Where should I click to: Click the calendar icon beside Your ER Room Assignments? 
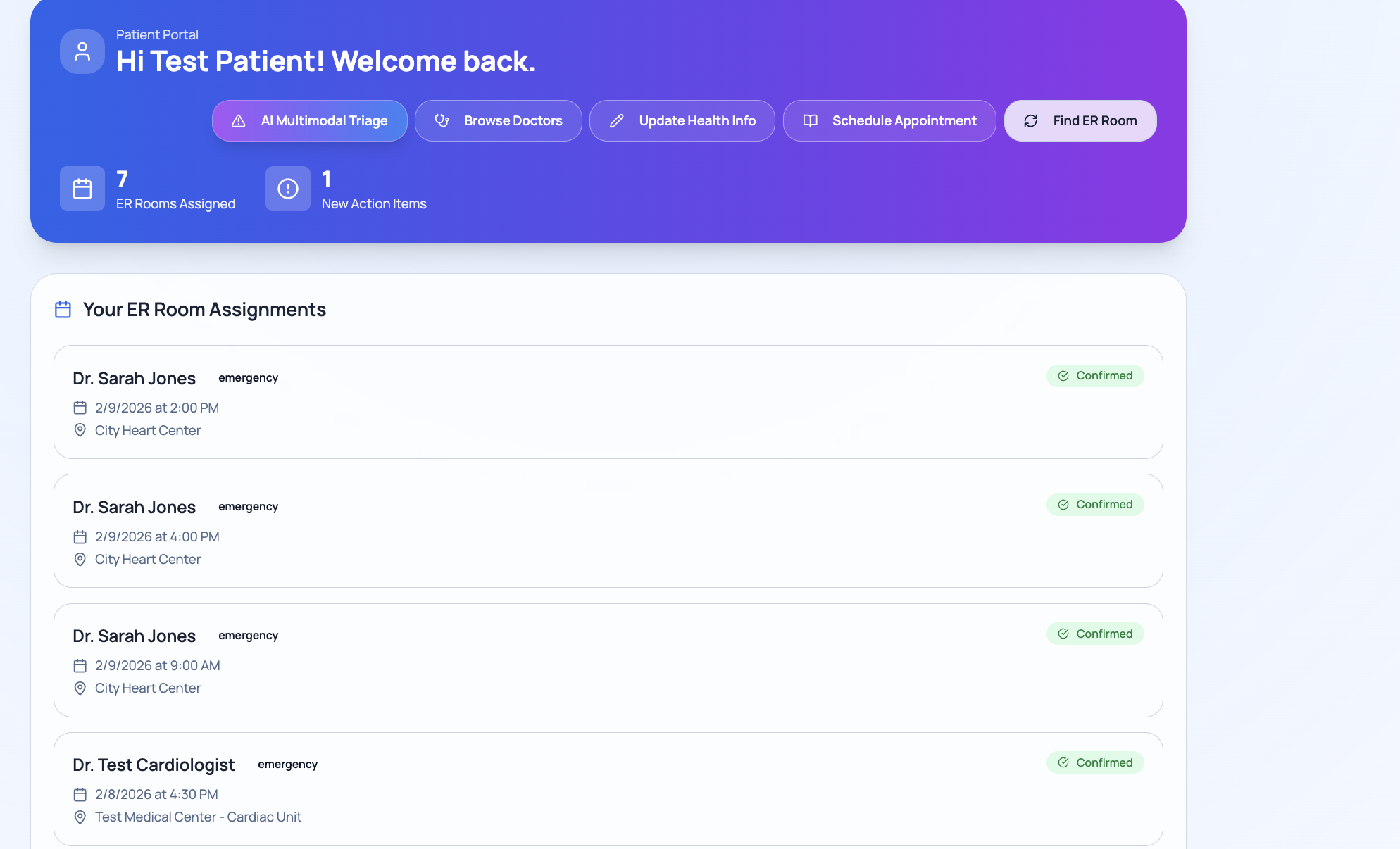coord(63,310)
